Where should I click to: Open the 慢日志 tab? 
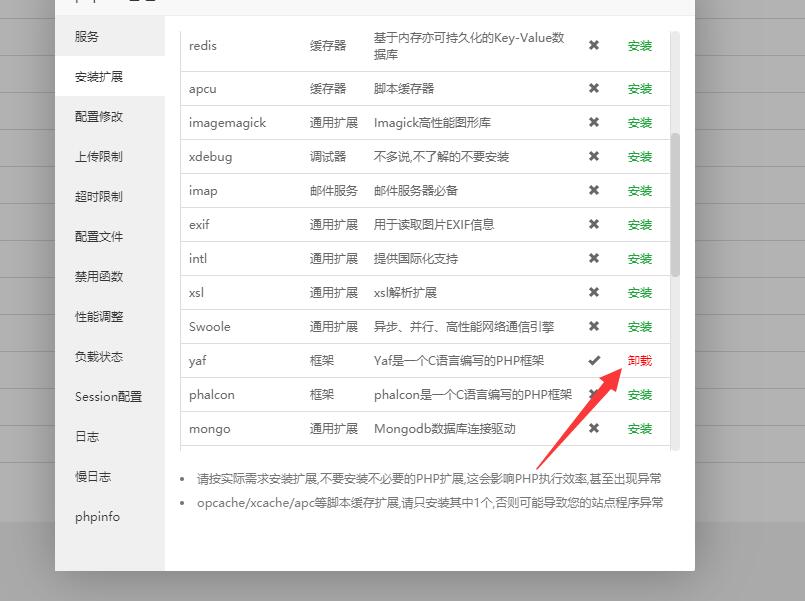coord(110,477)
